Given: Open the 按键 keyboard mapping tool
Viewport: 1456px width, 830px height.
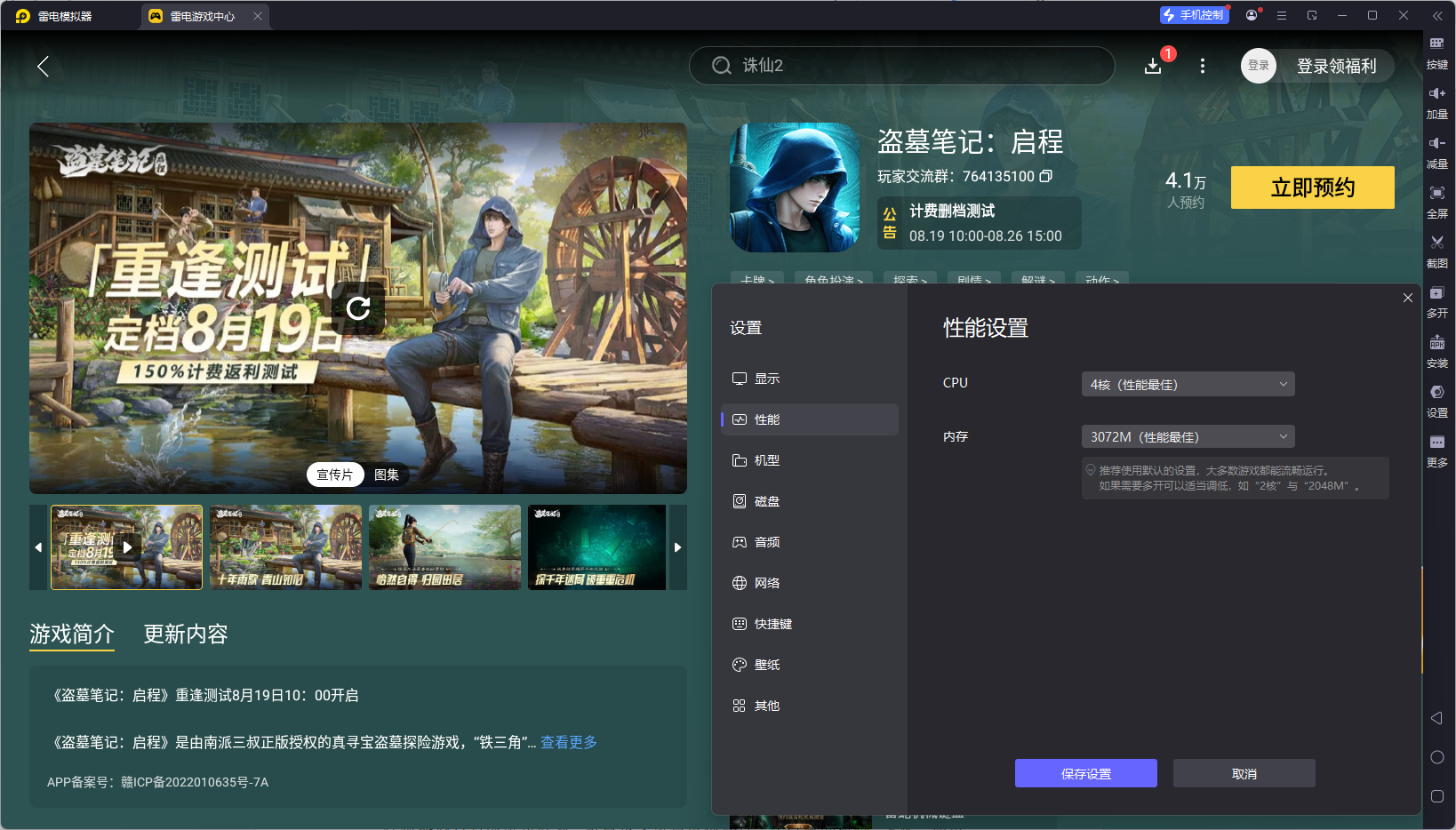Looking at the screenshot, I should point(1436,52).
